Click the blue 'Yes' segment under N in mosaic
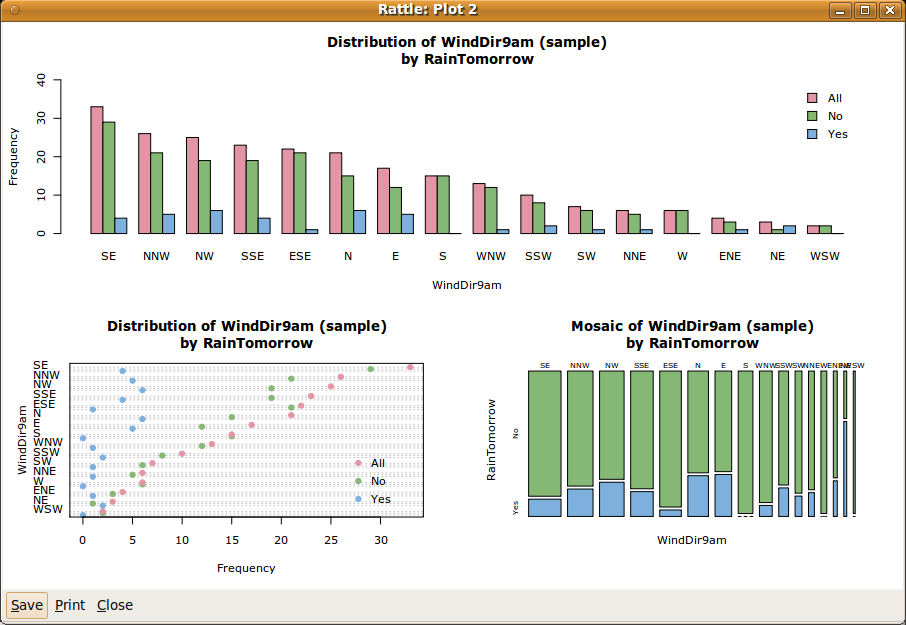This screenshot has width=906, height=625. (x=697, y=497)
